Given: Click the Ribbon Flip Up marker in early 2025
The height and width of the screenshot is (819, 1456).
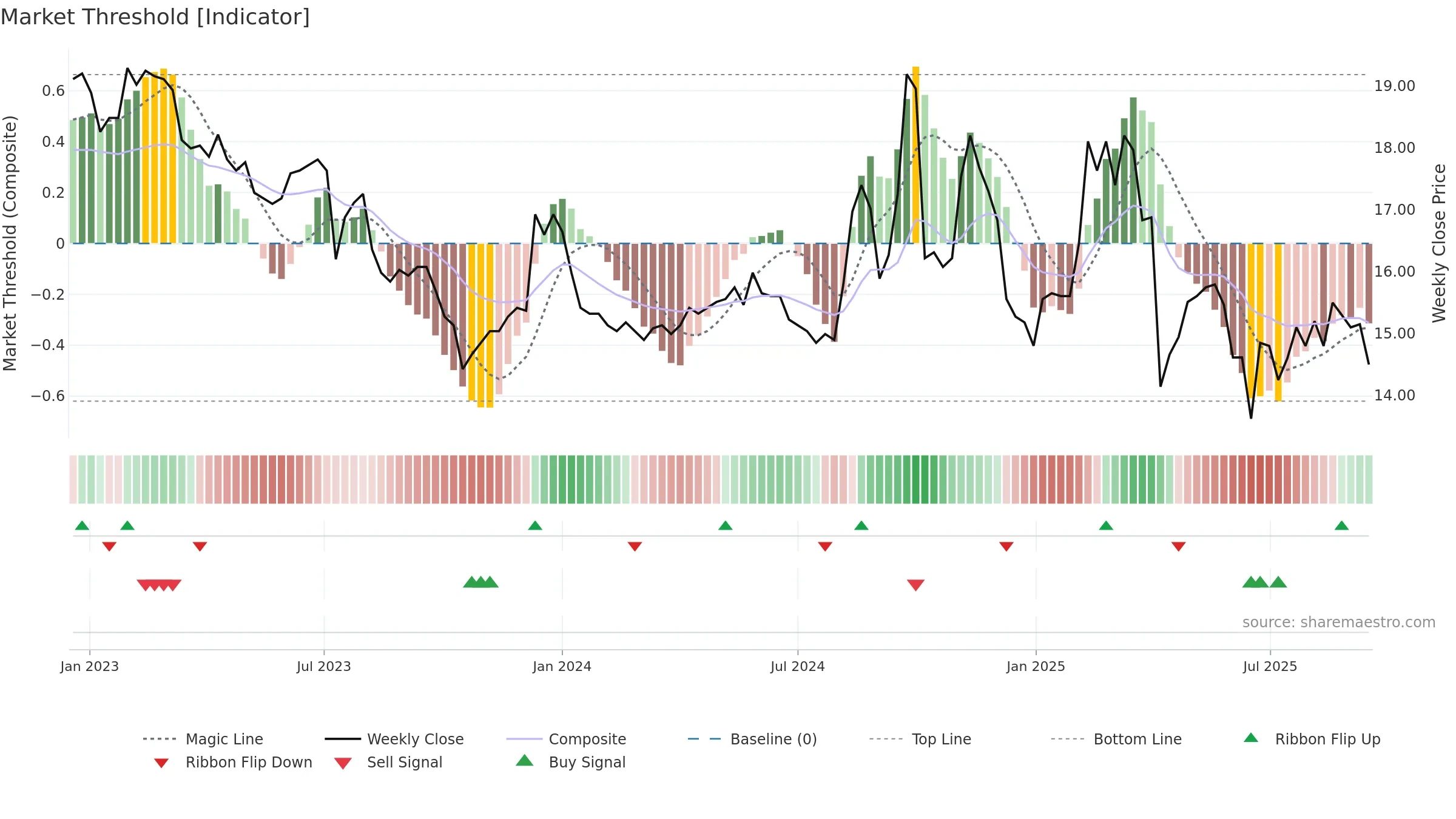Looking at the screenshot, I should [x=1106, y=525].
